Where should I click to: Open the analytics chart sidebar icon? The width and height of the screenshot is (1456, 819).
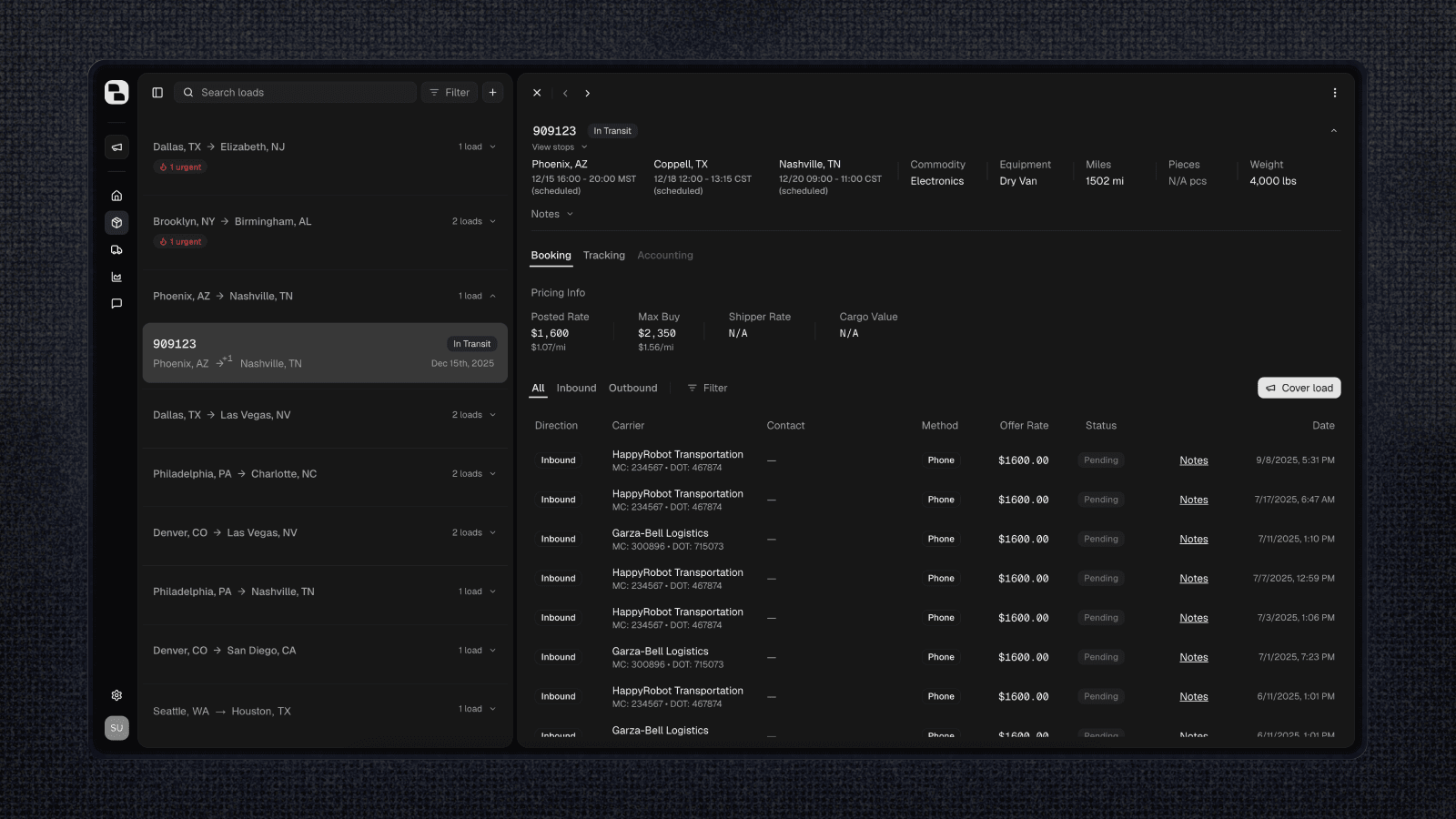pos(116,277)
